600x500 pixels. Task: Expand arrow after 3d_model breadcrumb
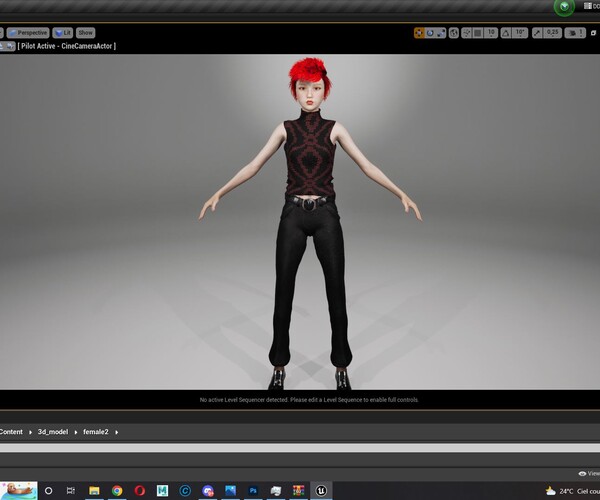pos(76,432)
